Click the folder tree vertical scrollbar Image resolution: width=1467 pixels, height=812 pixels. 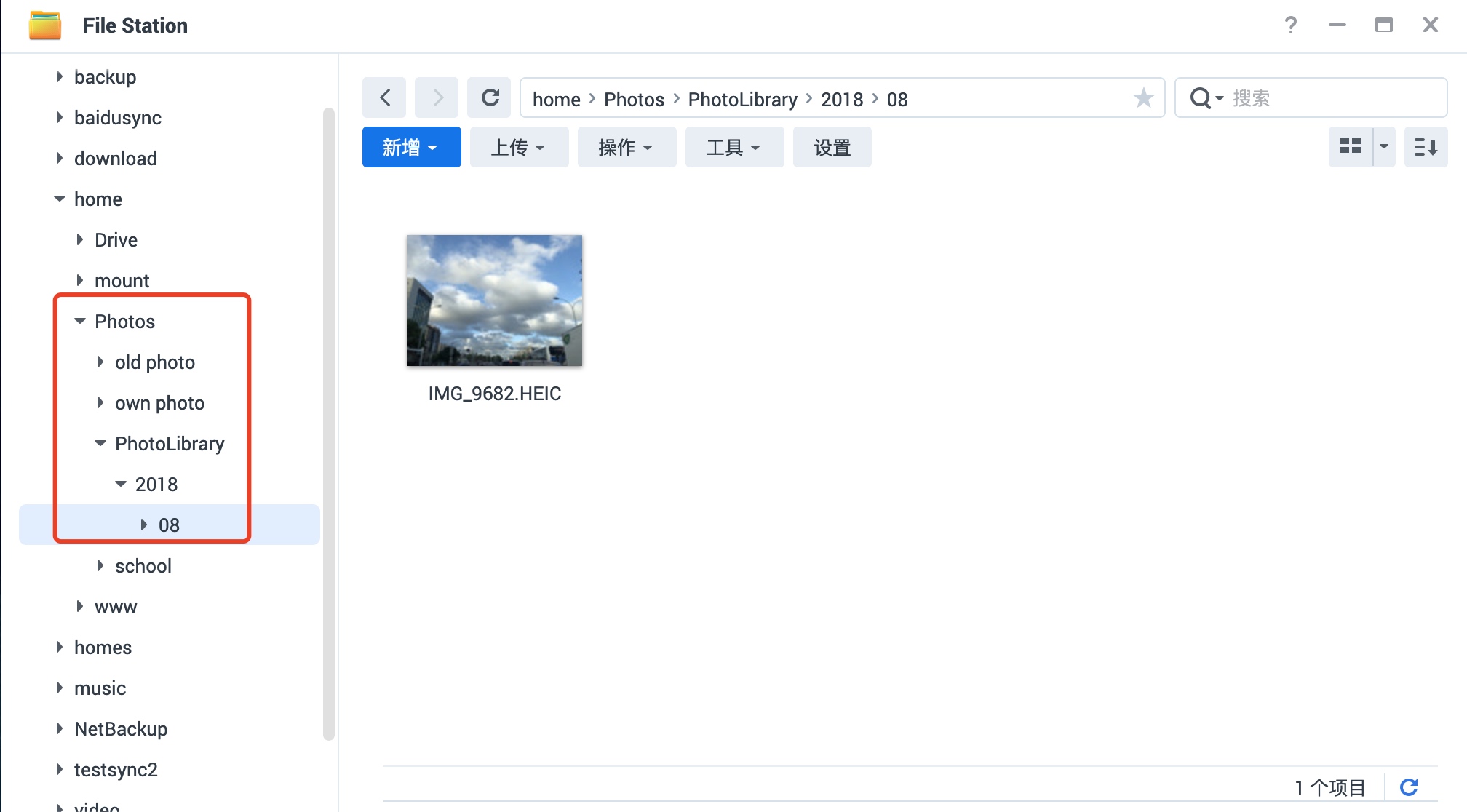coord(328,423)
